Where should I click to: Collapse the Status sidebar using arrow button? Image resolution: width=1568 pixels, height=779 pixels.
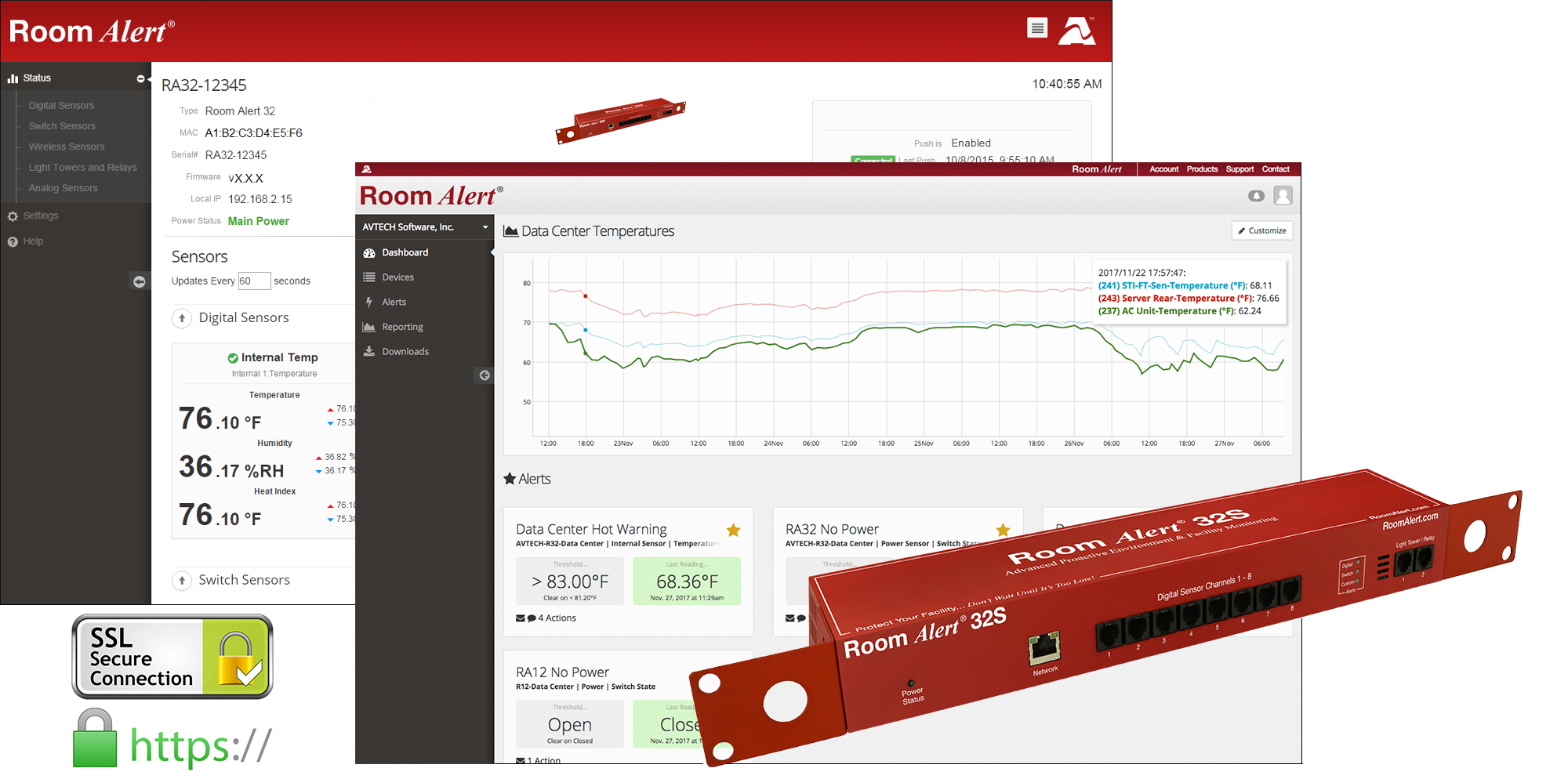pos(139,281)
